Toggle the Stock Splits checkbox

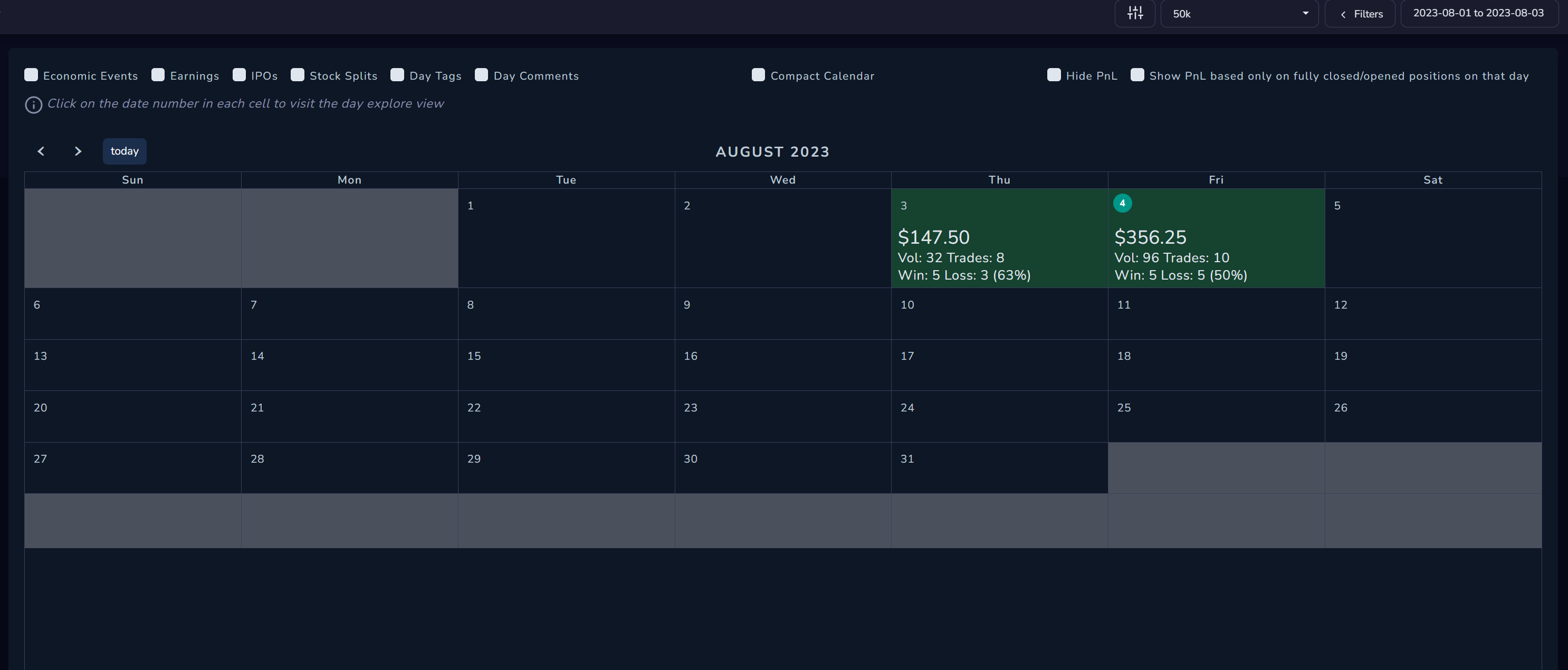[x=298, y=75]
